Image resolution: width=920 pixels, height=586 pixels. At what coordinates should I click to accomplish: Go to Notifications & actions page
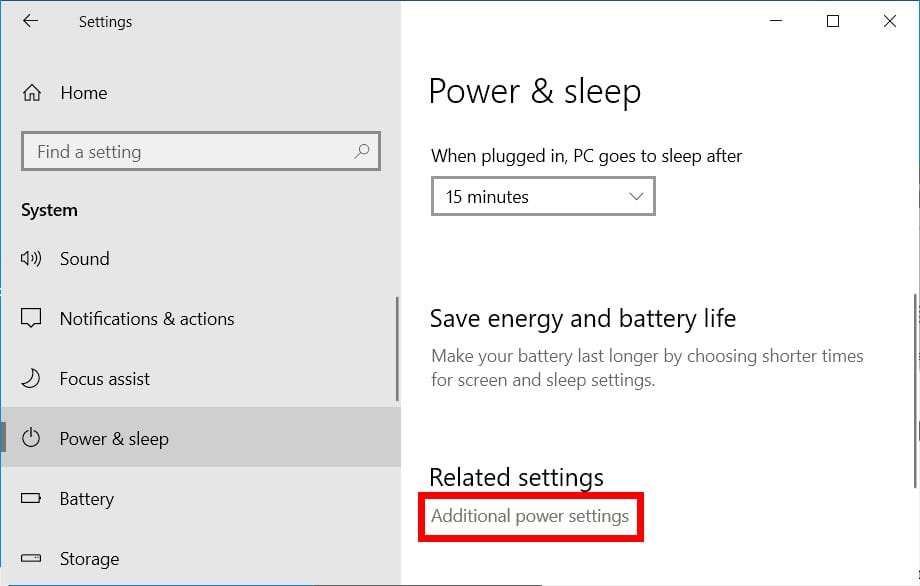[x=147, y=319]
